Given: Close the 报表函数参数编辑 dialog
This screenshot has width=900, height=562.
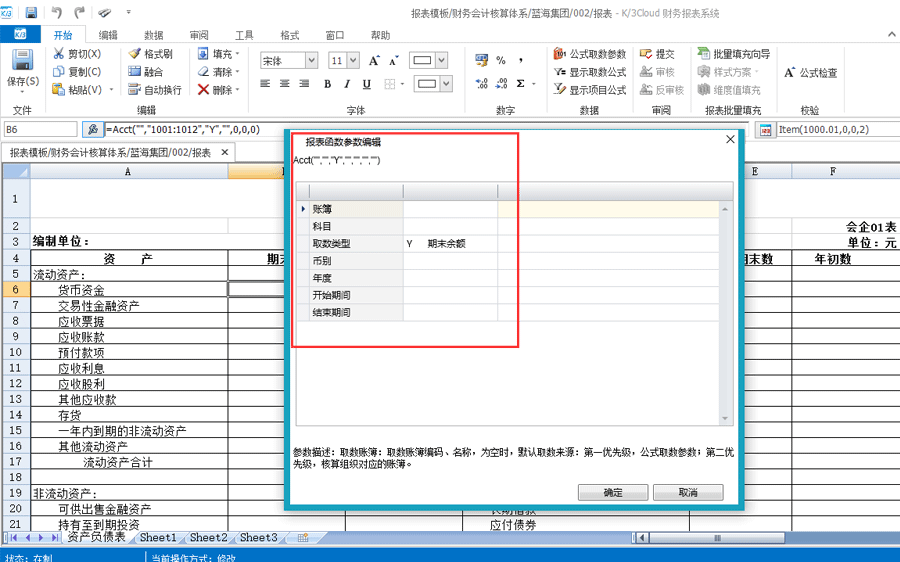Looking at the screenshot, I should pyautogui.click(x=730, y=139).
